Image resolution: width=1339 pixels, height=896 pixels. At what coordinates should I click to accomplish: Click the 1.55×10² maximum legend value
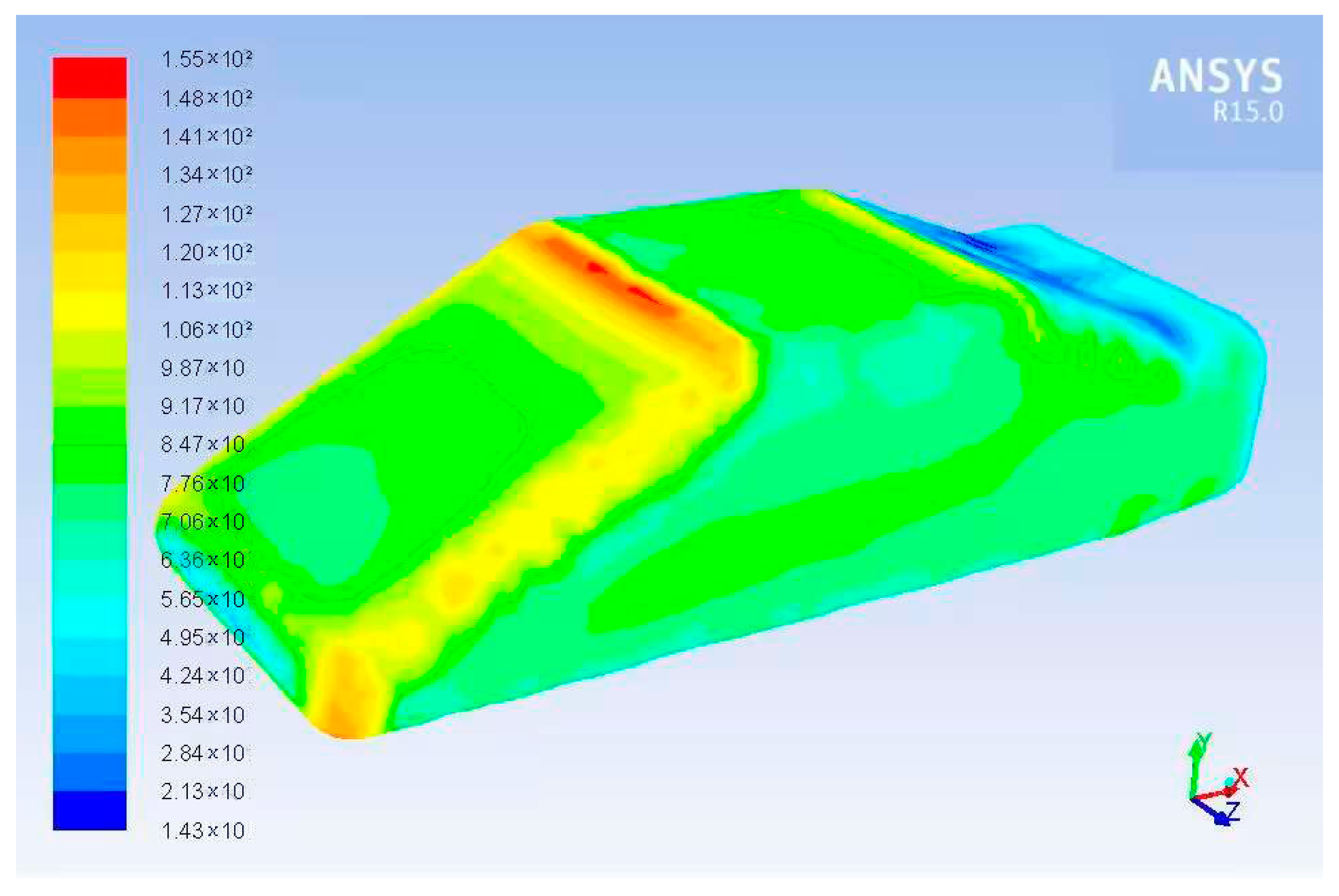[207, 59]
